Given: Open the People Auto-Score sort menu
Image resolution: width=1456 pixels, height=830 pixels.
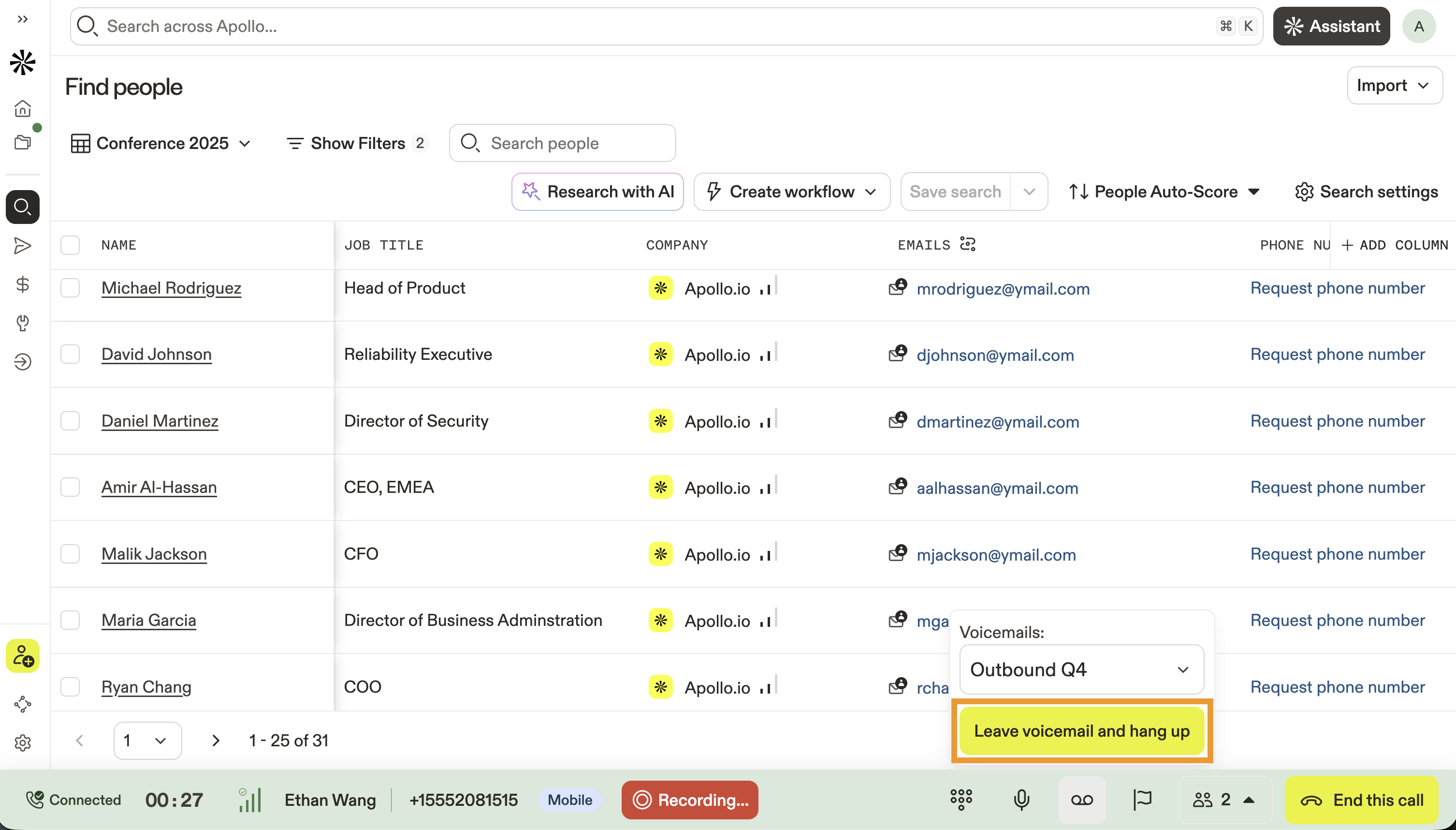Looking at the screenshot, I should click(x=1165, y=192).
